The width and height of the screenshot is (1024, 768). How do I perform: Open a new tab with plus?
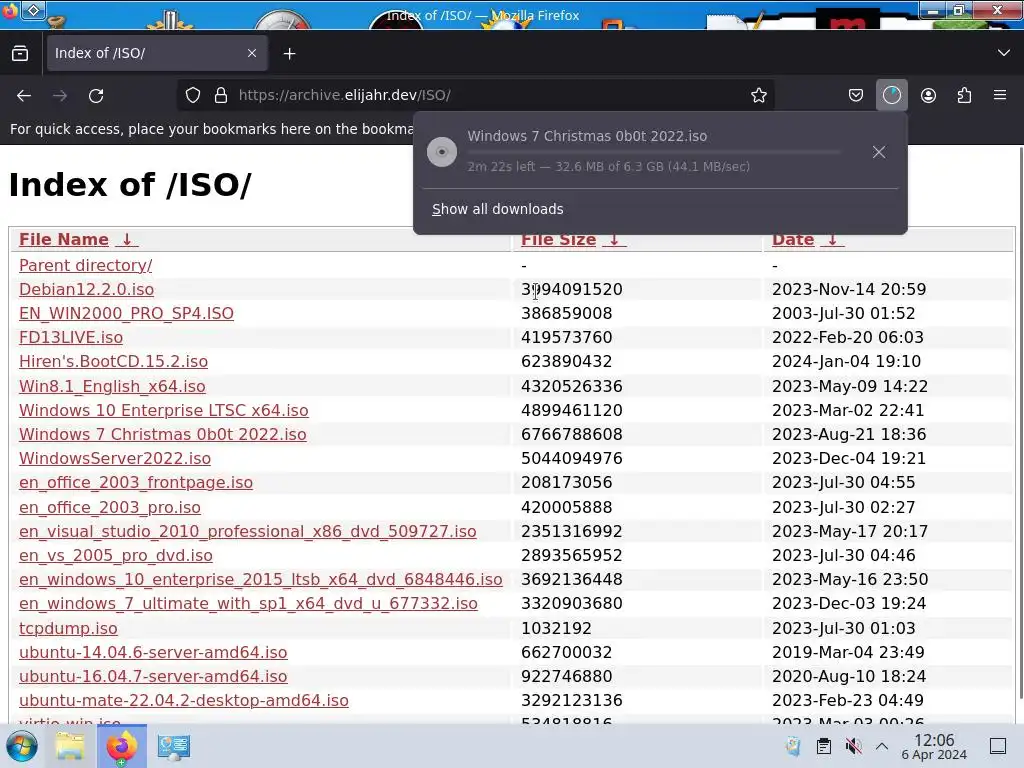(289, 54)
